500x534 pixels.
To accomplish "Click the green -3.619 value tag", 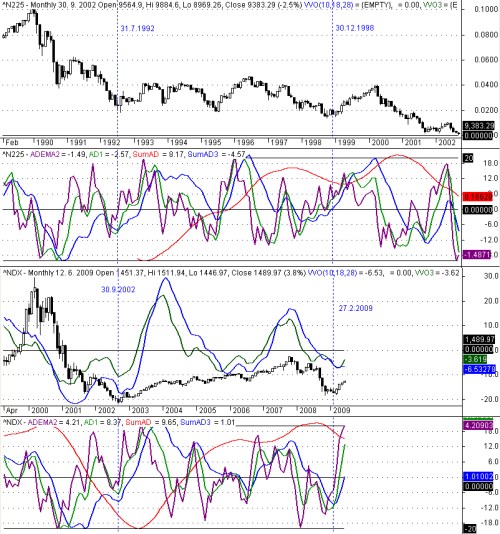I will tap(475, 359).
